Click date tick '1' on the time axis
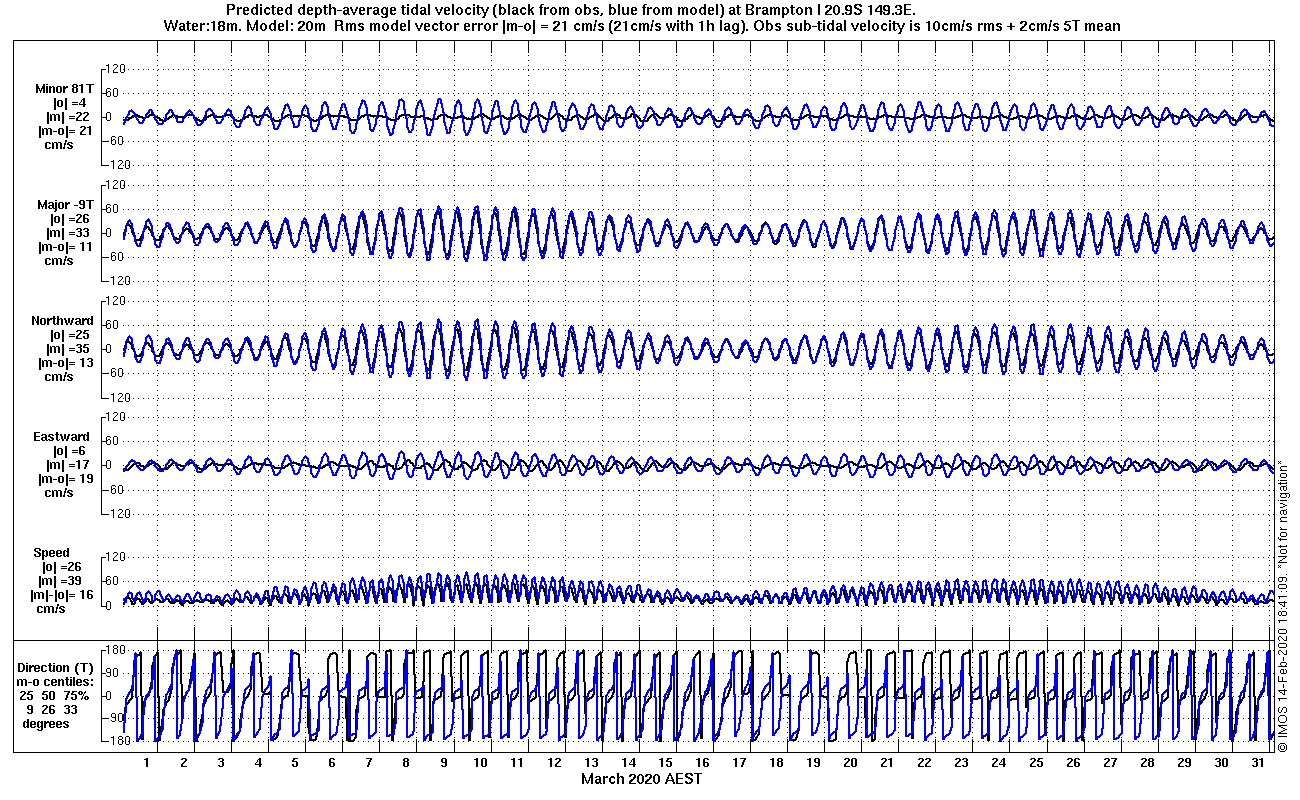 pyautogui.click(x=147, y=763)
